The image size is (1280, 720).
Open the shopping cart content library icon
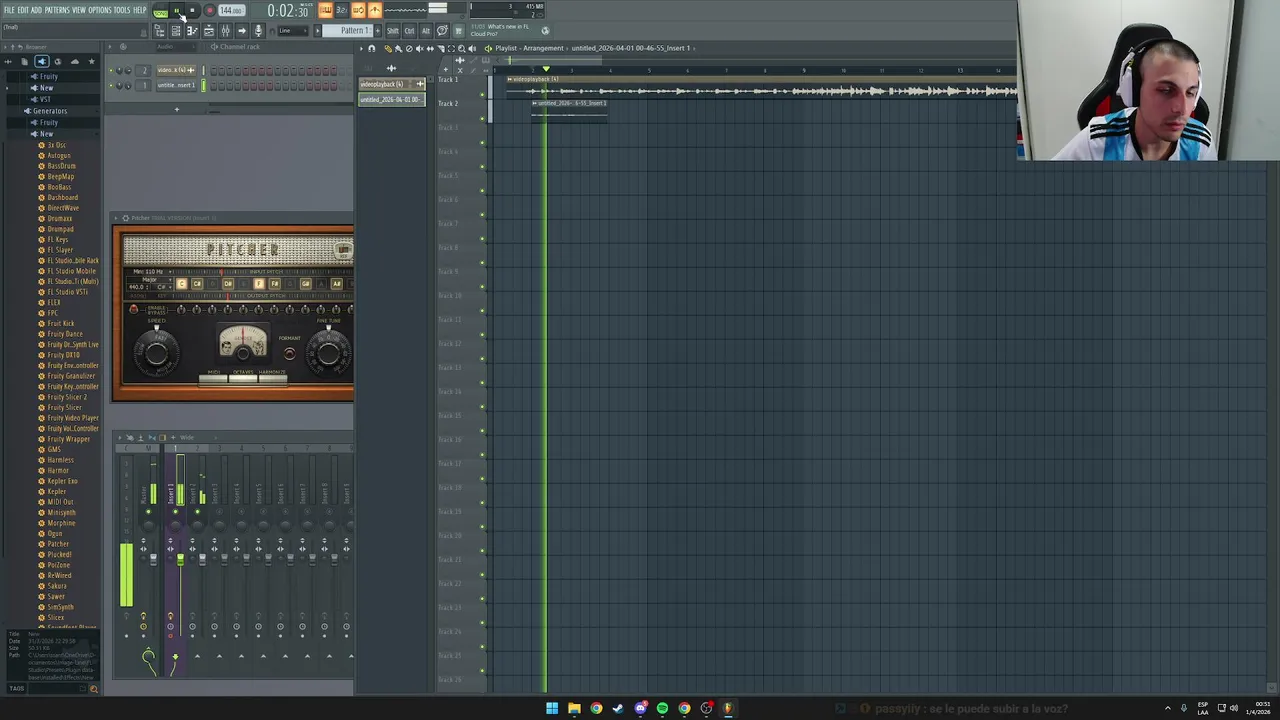pyautogui.click(x=458, y=31)
